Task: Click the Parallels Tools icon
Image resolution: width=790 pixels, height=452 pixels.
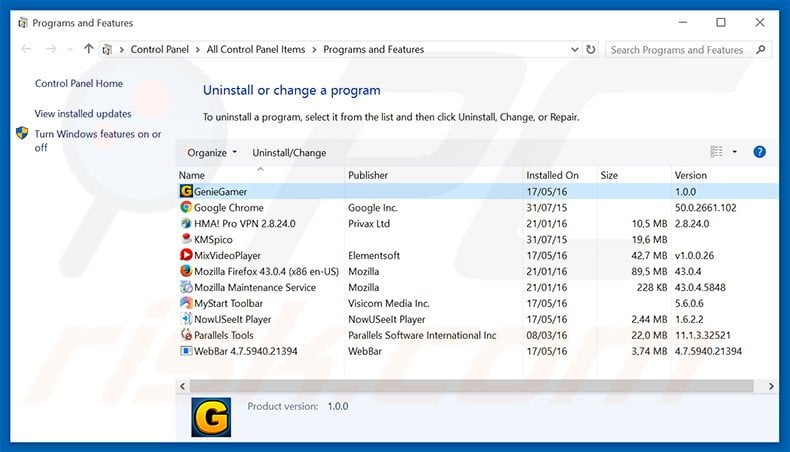Action: pos(186,335)
